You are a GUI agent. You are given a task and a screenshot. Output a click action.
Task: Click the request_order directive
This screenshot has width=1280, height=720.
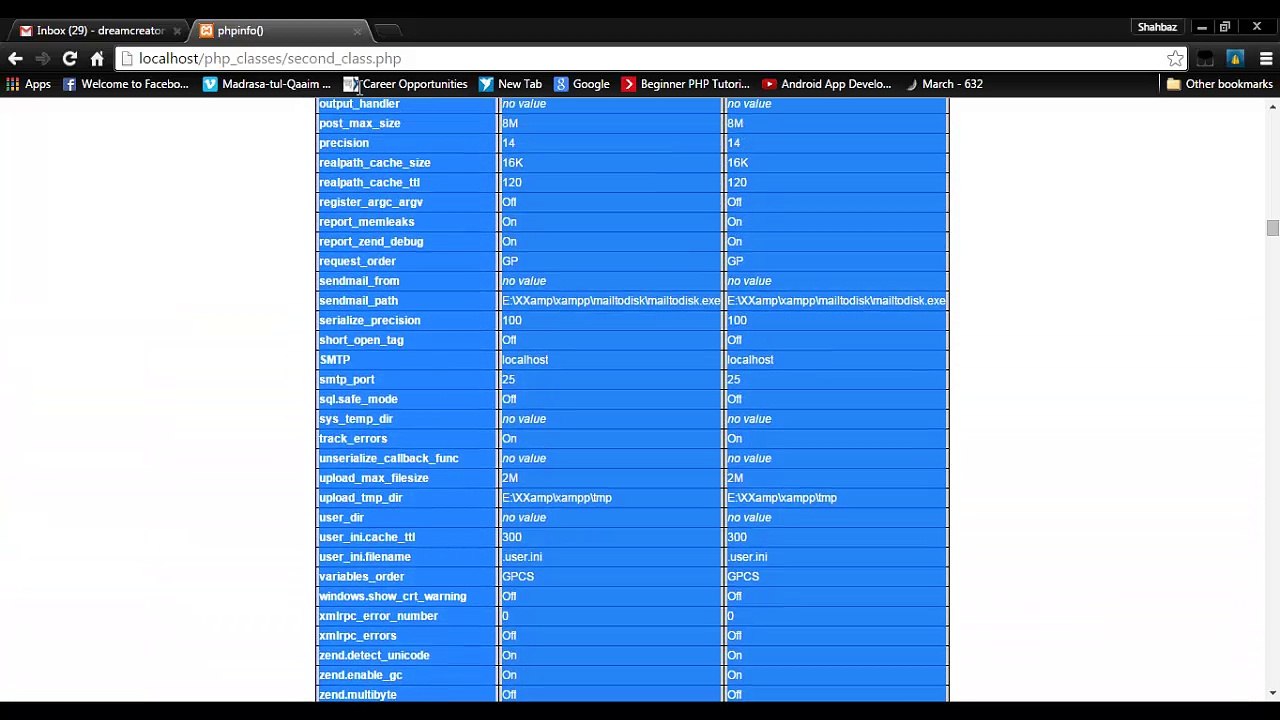coord(357,261)
